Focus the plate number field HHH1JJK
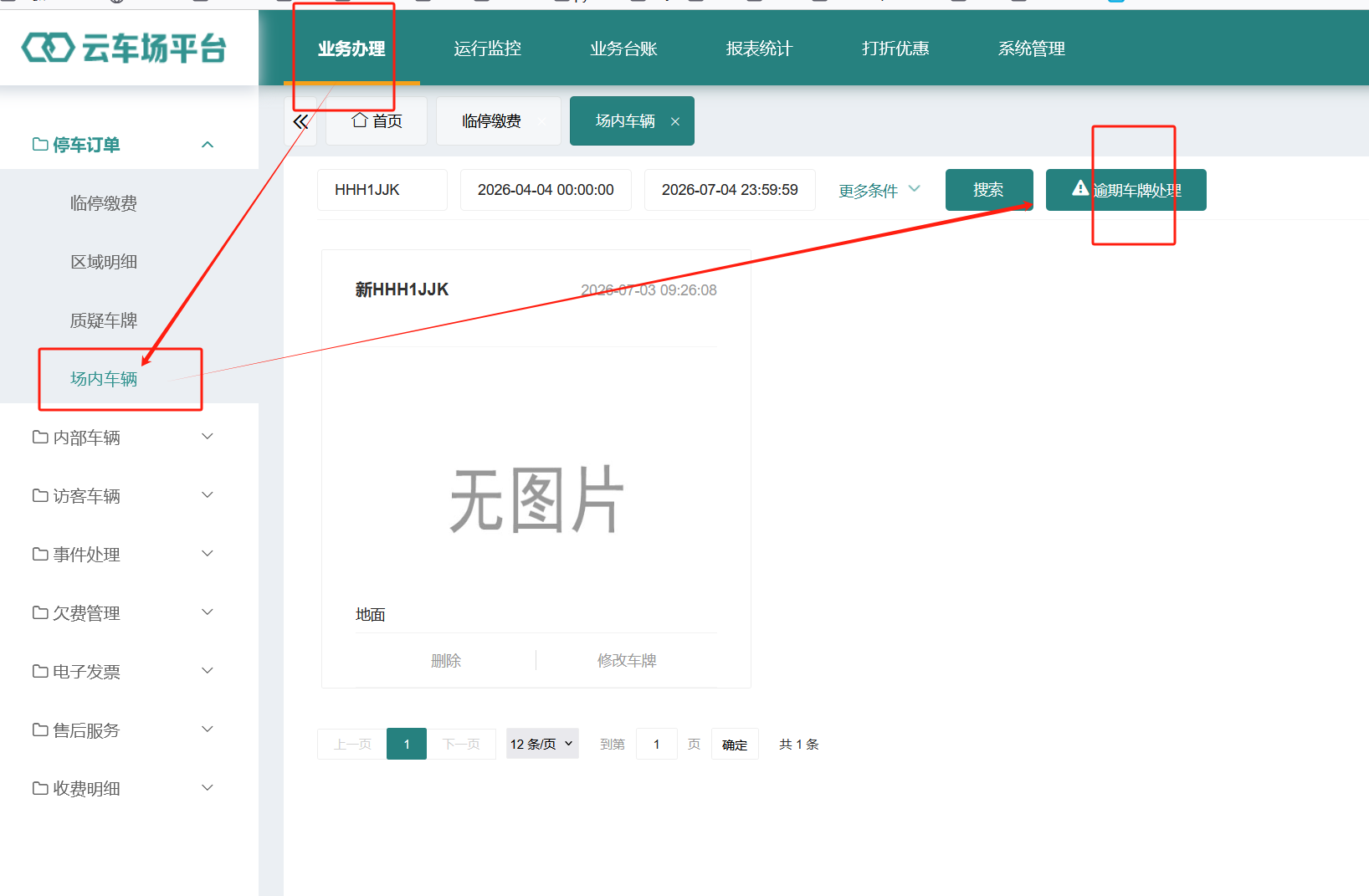1369x896 pixels. coord(382,190)
